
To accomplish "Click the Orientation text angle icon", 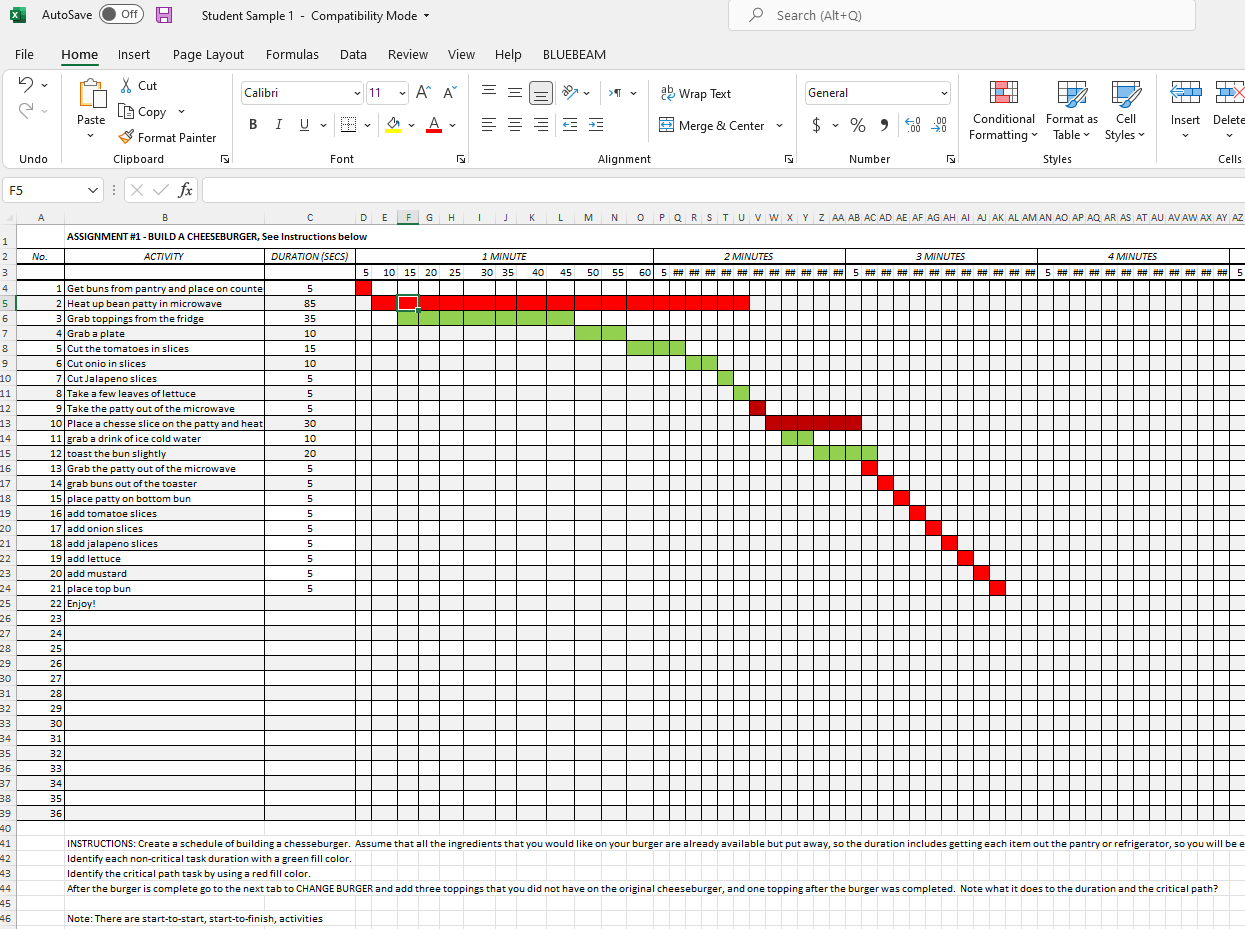I will 569,93.
